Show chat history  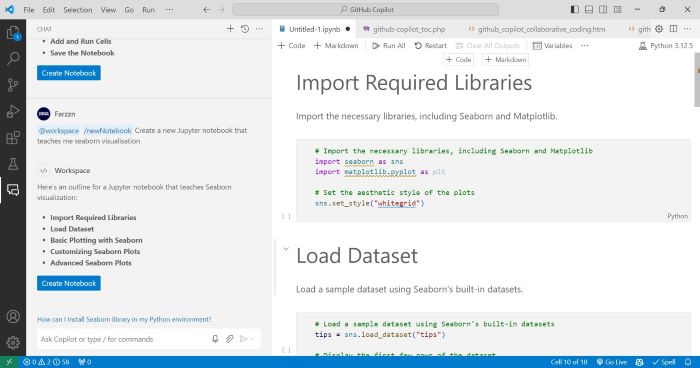coord(245,29)
